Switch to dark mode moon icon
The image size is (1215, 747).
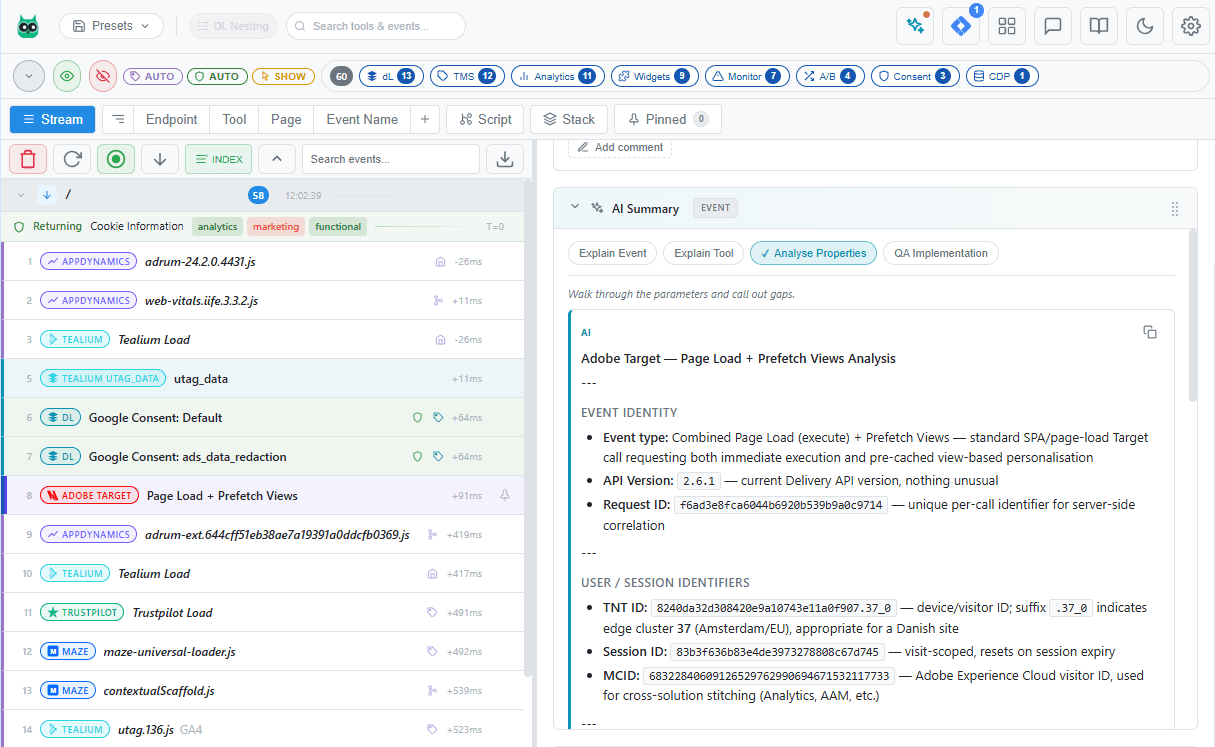1145,26
